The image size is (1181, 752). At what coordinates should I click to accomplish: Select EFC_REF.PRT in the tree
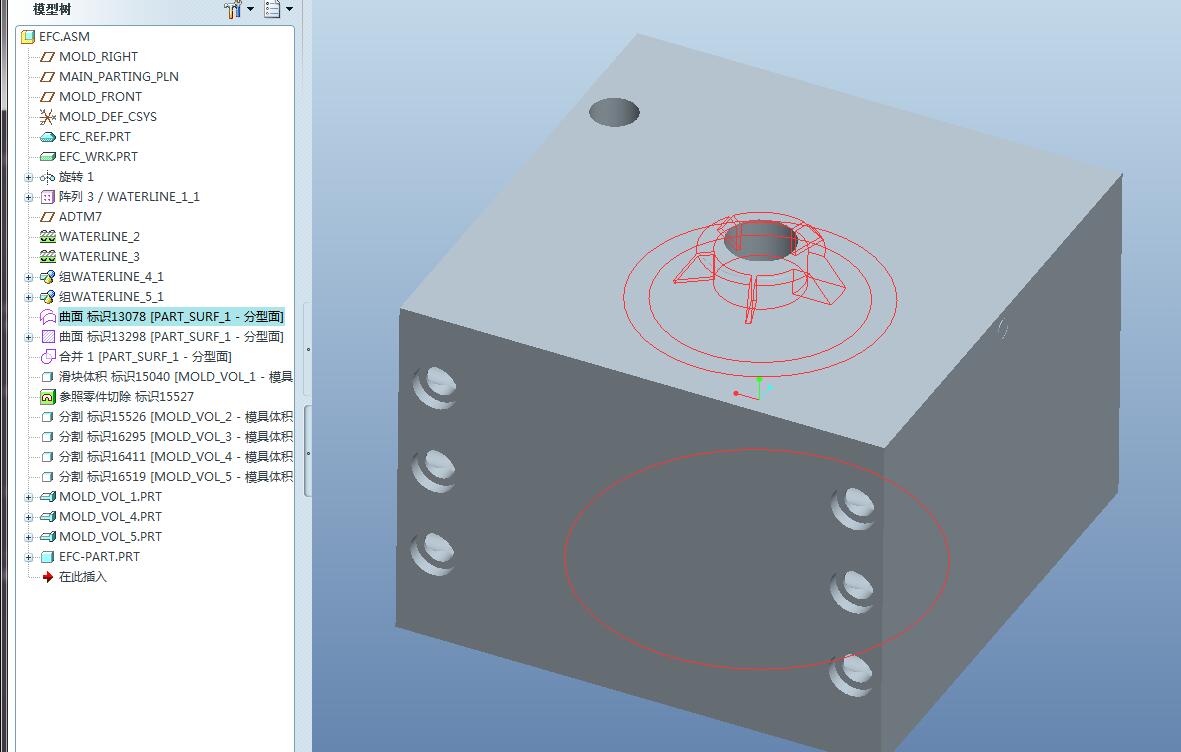coord(95,136)
